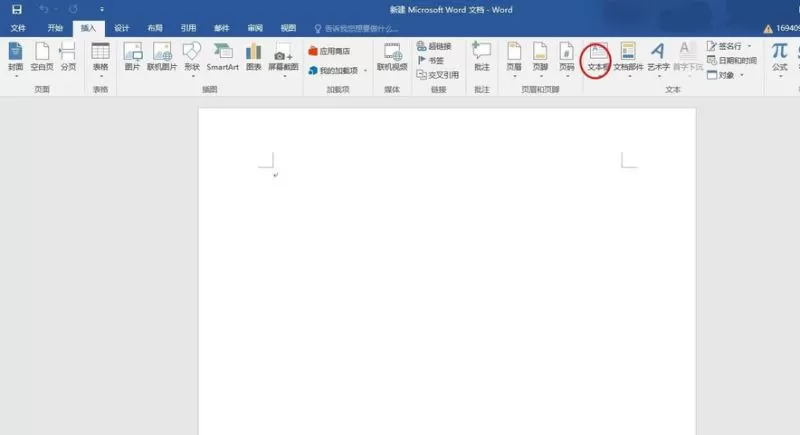Open the 页眉 (Header) dropdown

click(514, 60)
